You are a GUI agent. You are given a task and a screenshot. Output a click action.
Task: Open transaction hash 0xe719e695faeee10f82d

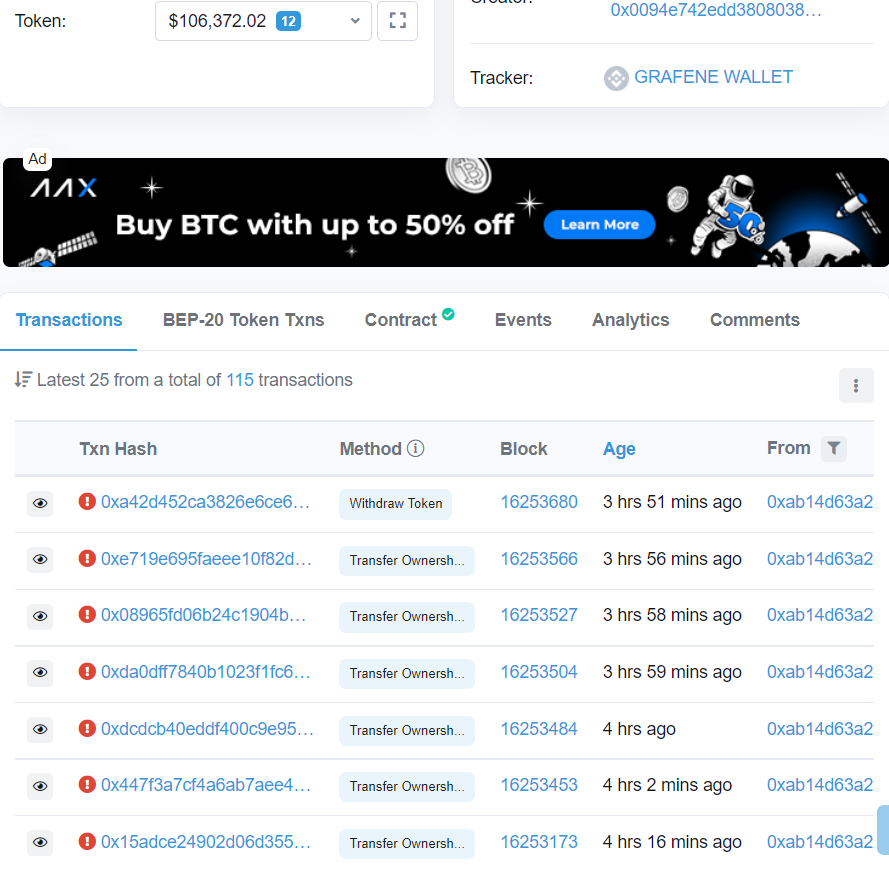(206, 559)
